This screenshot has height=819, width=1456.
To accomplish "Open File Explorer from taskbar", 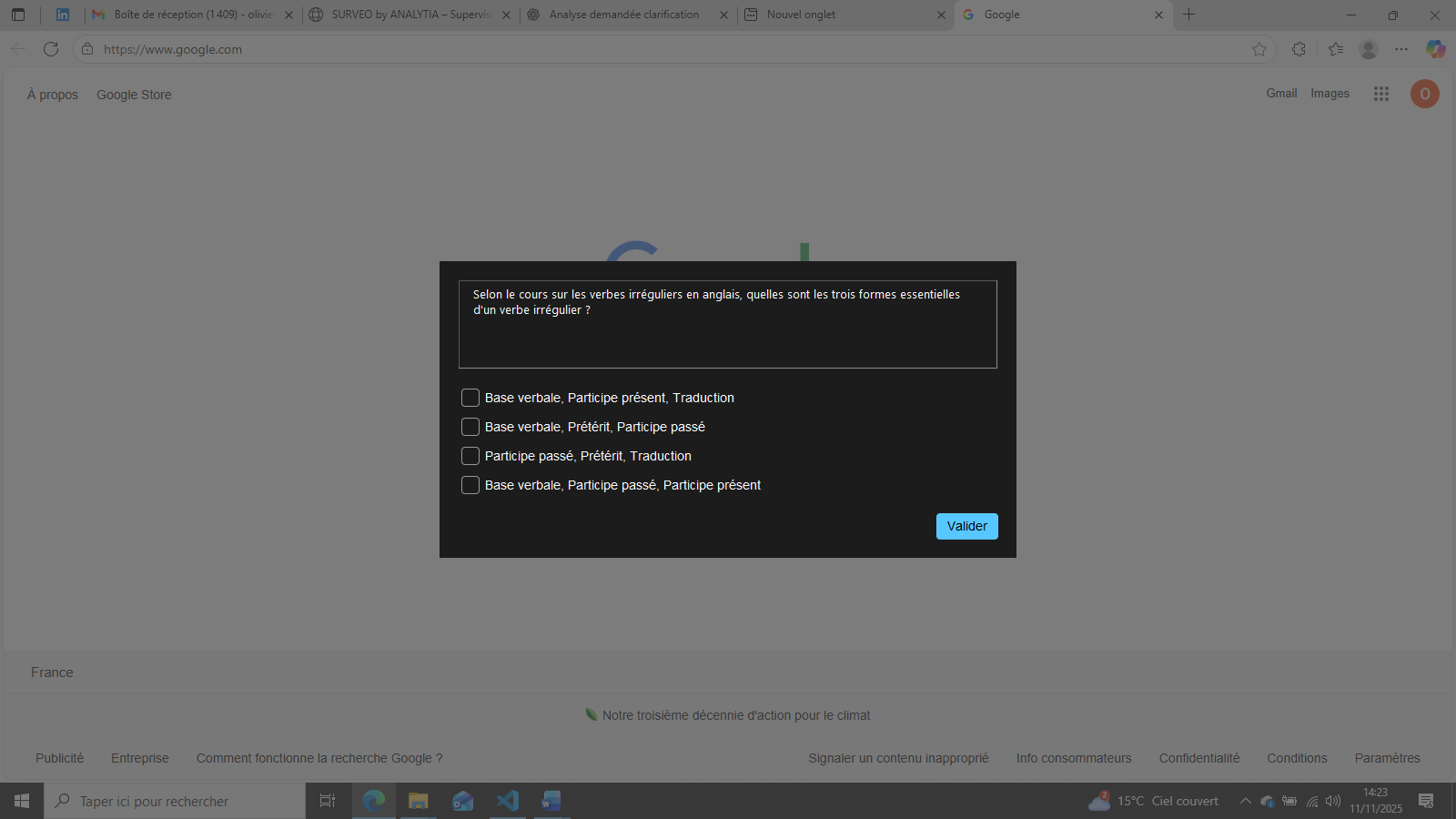I will coord(418,801).
